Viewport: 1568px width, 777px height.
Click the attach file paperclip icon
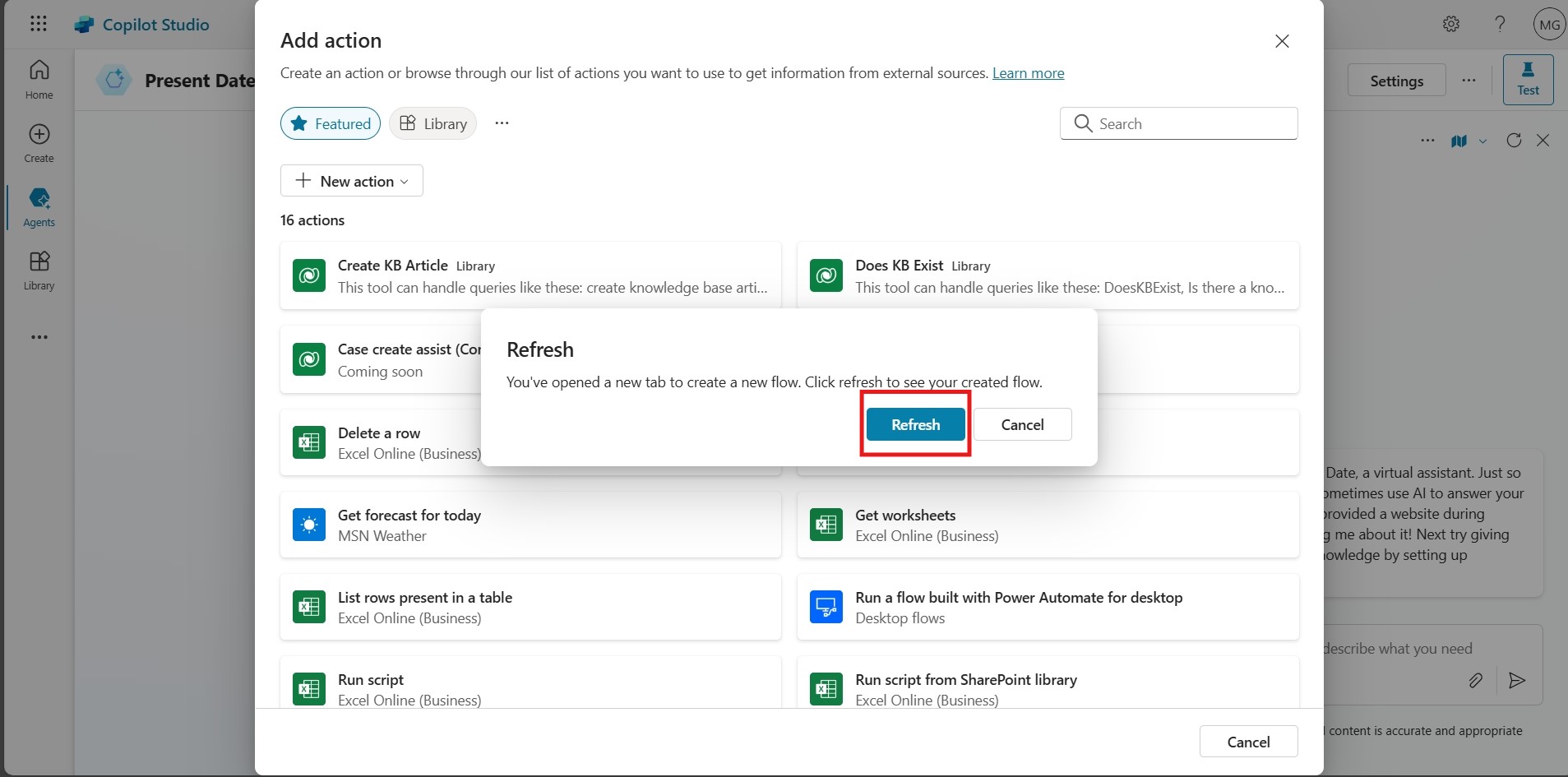[x=1476, y=680]
